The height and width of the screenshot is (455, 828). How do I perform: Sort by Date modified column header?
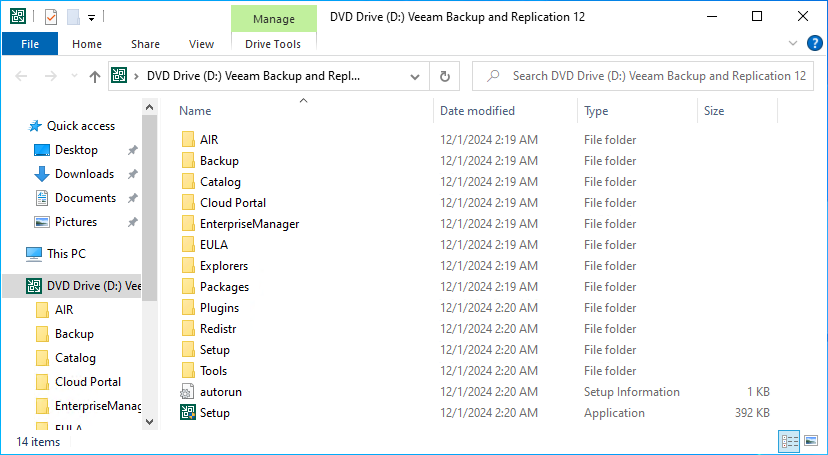(x=477, y=111)
